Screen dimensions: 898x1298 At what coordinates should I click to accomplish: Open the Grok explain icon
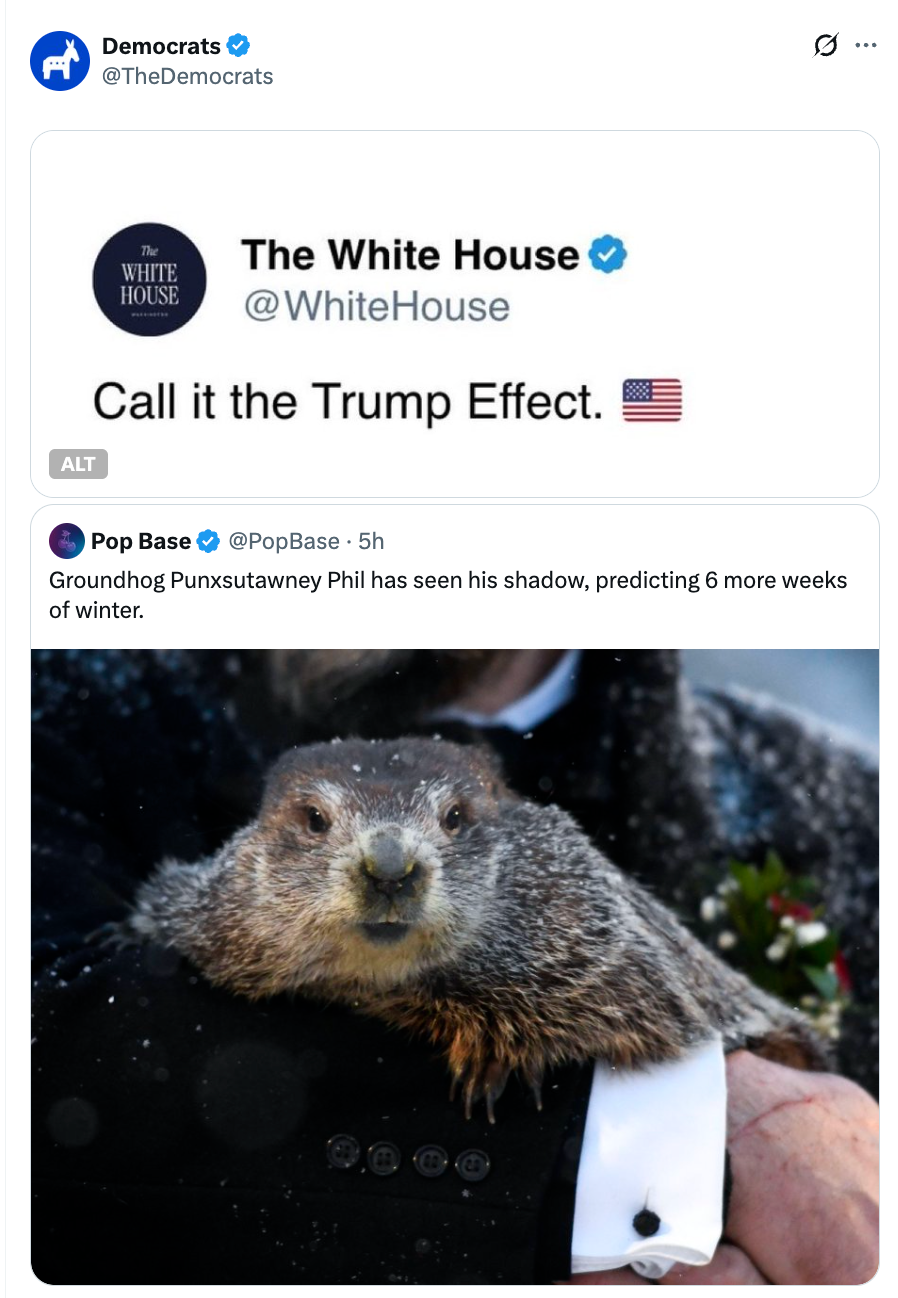click(x=825, y=46)
